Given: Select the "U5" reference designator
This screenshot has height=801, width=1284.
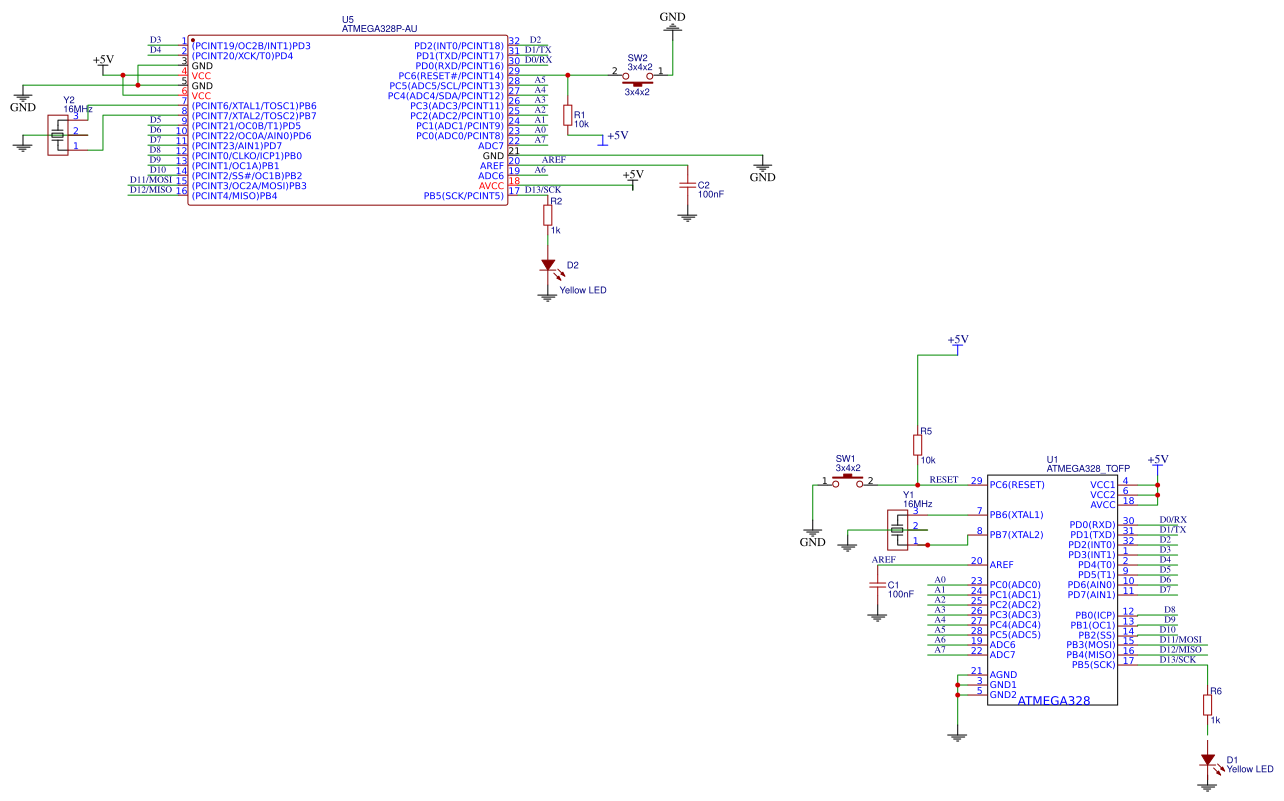Looking at the screenshot, I should coord(347,20).
